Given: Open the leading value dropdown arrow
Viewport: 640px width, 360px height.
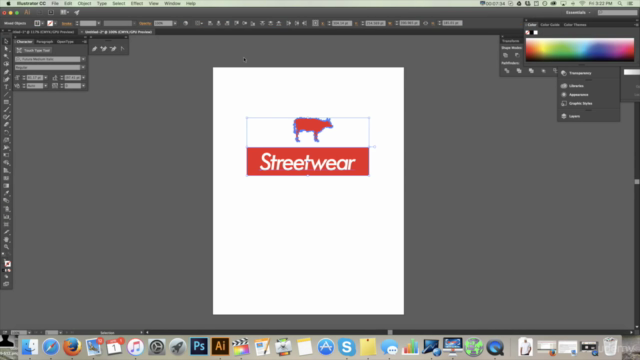Looking at the screenshot, I should pyautogui.click(x=83, y=78).
